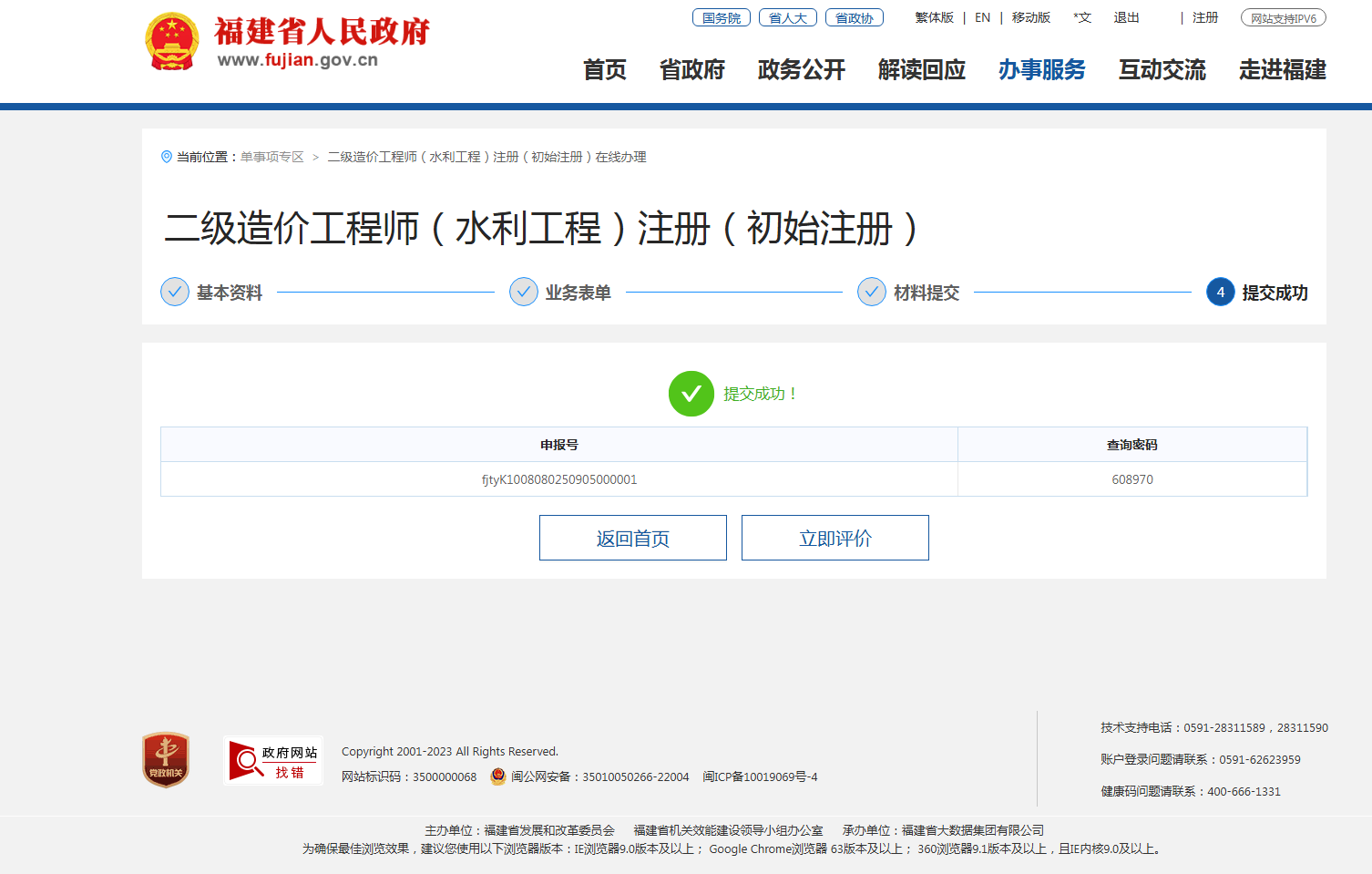1372x874 pixels.
Task: Click the police badge icon beside 闽公网安备
Action: [x=498, y=776]
